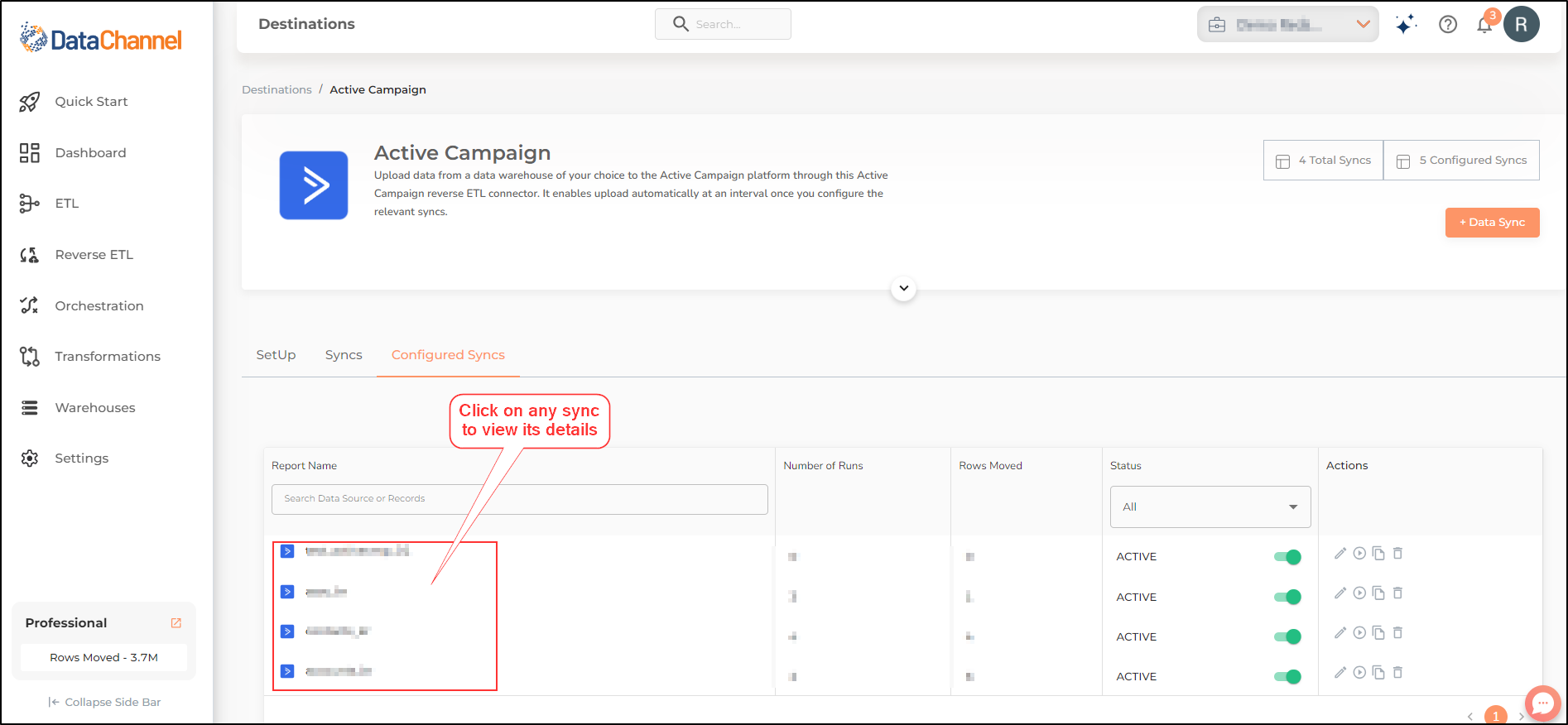Screen dimensions: 1568x725
Task: Edit the first sync with pencil icon
Action: pos(1340,554)
